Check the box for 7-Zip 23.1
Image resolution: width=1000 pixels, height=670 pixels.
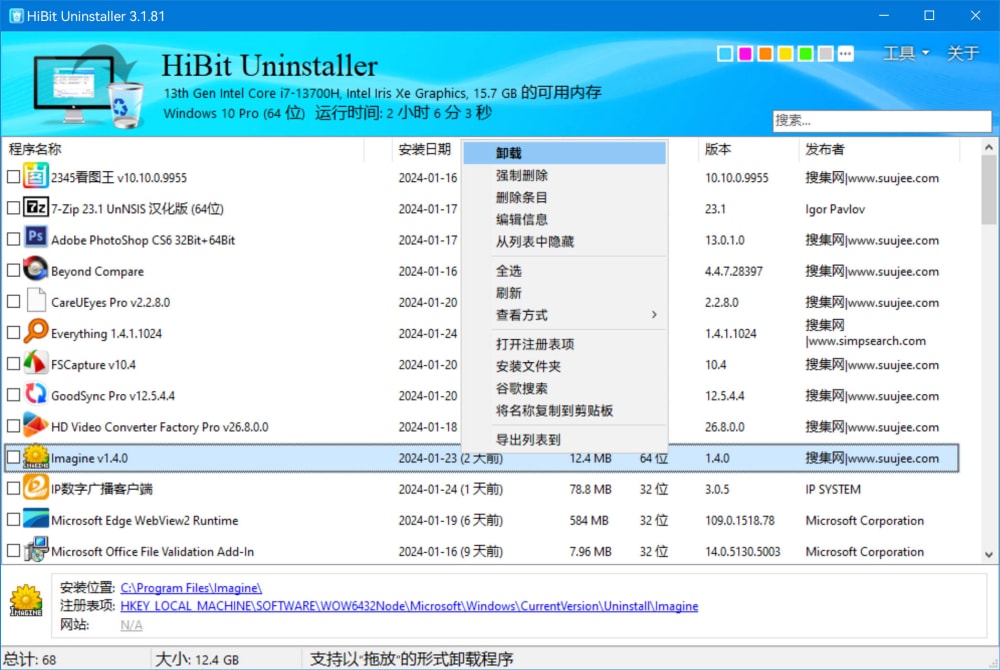point(13,208)
